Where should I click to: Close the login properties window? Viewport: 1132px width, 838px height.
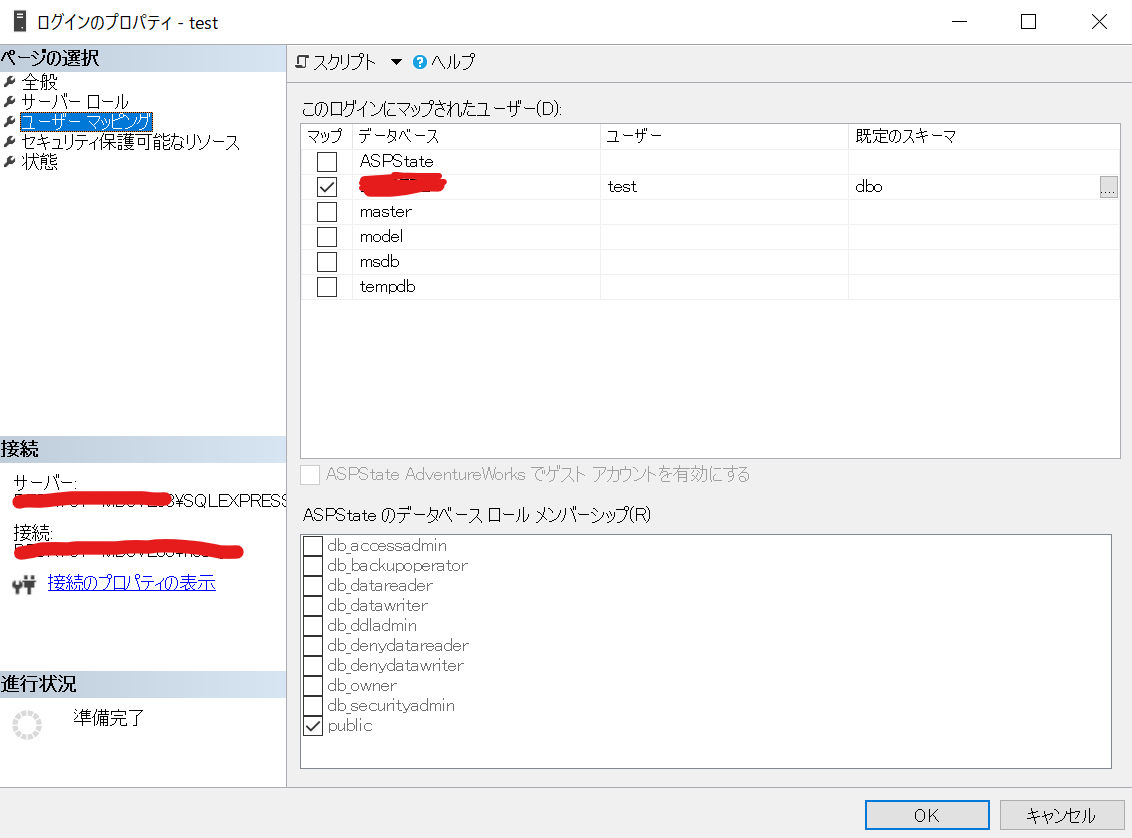(x=1099, y=22)
